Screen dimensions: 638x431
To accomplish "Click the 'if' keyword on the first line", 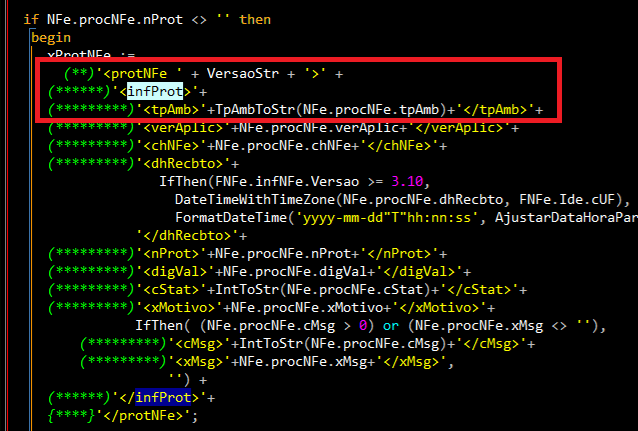I will pos(31,20).
